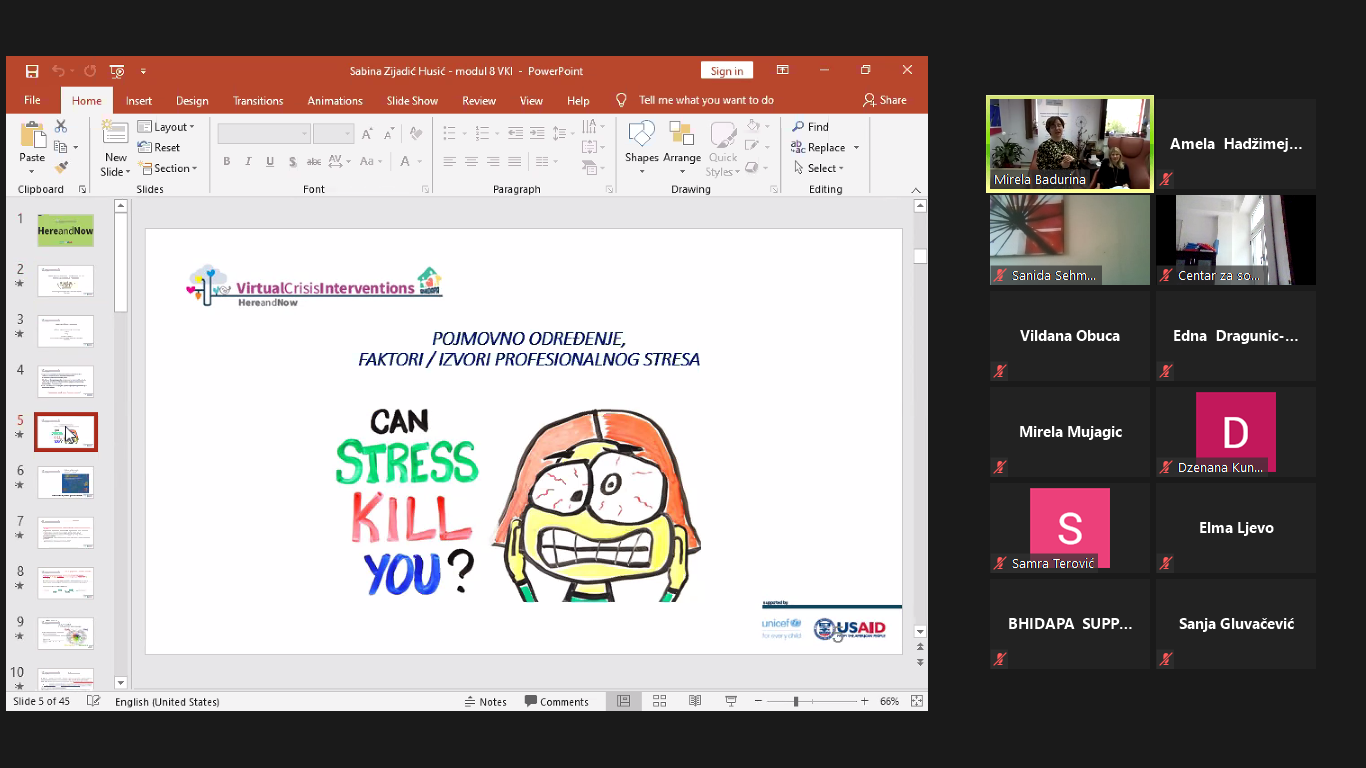Toggle the Comments pane
Screen dimensions: 1366x768
pos(557,701)
